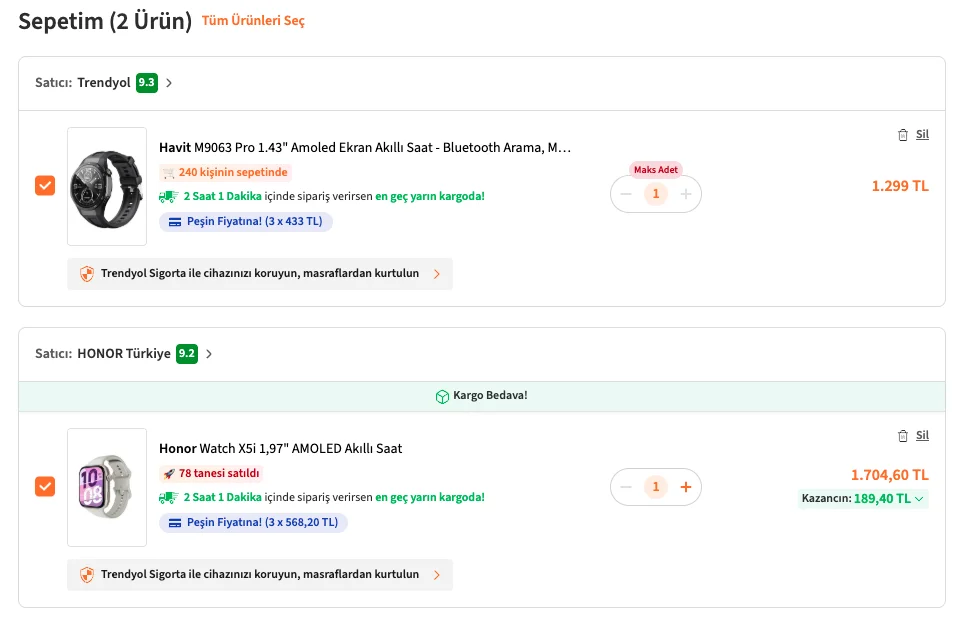Image resolution: width=954 pixels, height=623 pixels.
Task: Open Havit M9063 Pro product title
Action: point(365,148)
